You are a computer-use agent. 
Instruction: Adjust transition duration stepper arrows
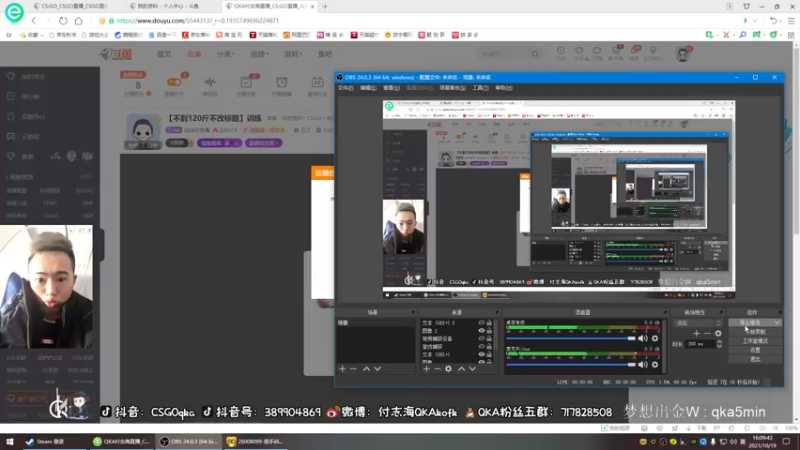[719, 344]
